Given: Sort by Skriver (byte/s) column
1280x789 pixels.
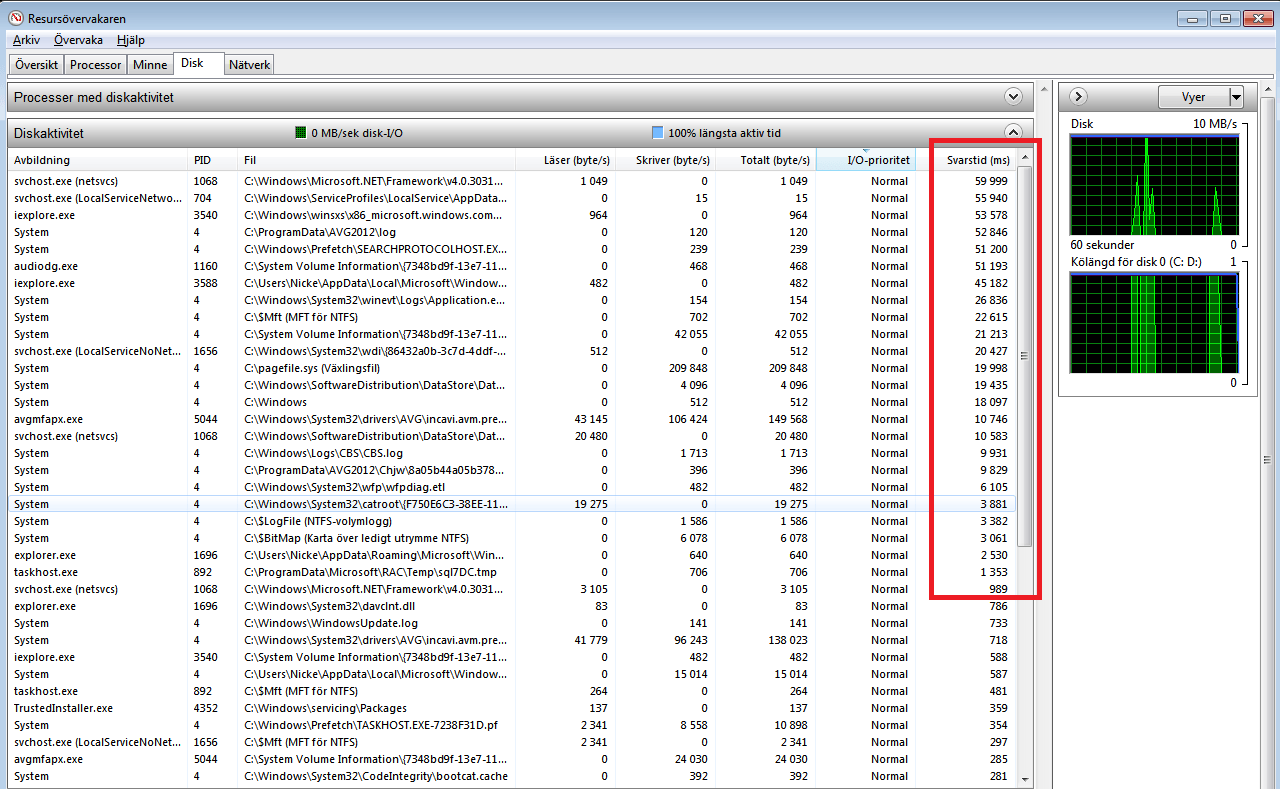Looking at the screenshot, I should tap(665, 160).
